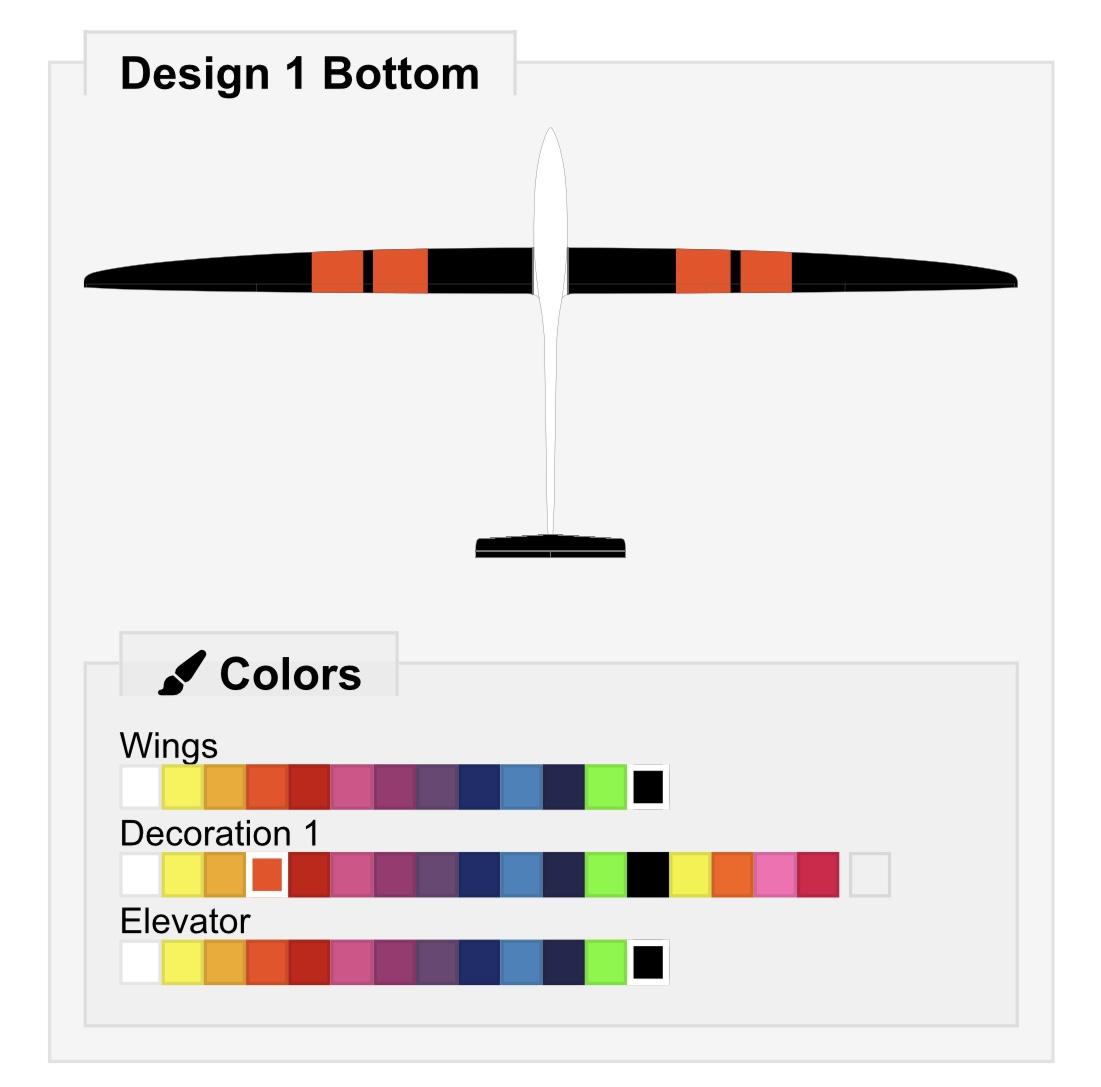
Task: Pick white swatch in Wings row
Action: coord(141,787)
